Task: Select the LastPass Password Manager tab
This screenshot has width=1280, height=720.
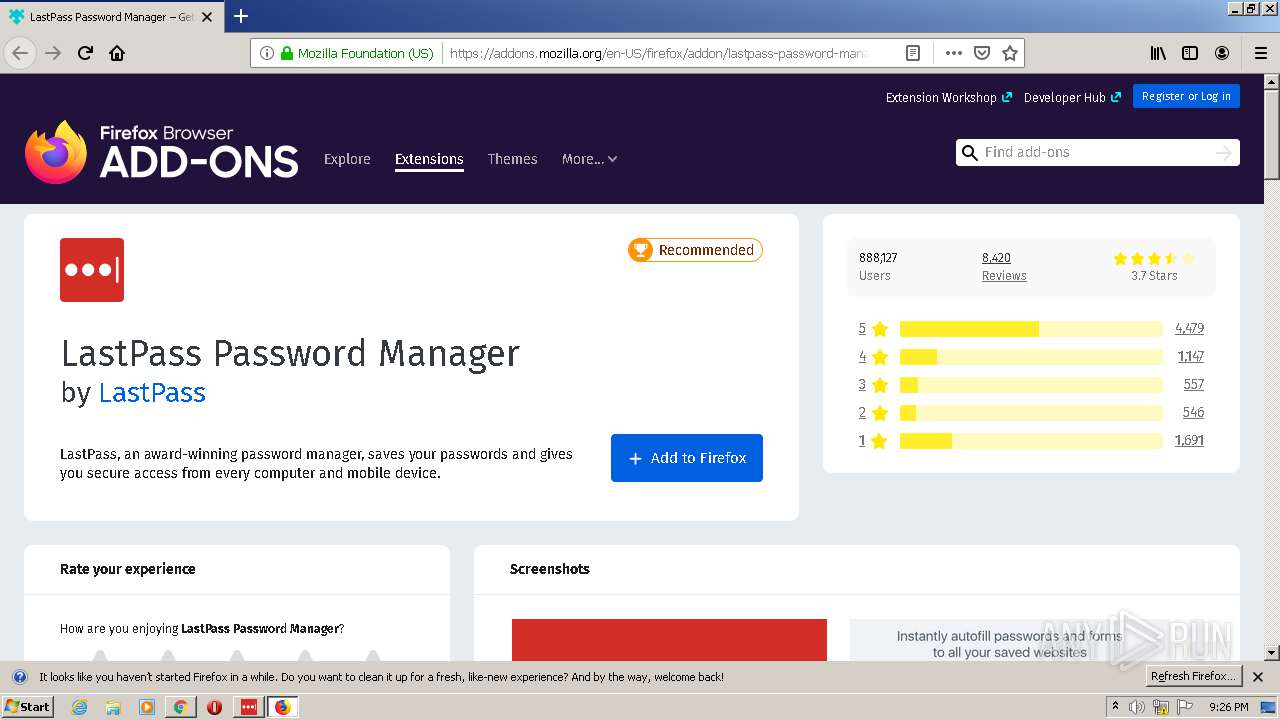Action: click(110, 17)
